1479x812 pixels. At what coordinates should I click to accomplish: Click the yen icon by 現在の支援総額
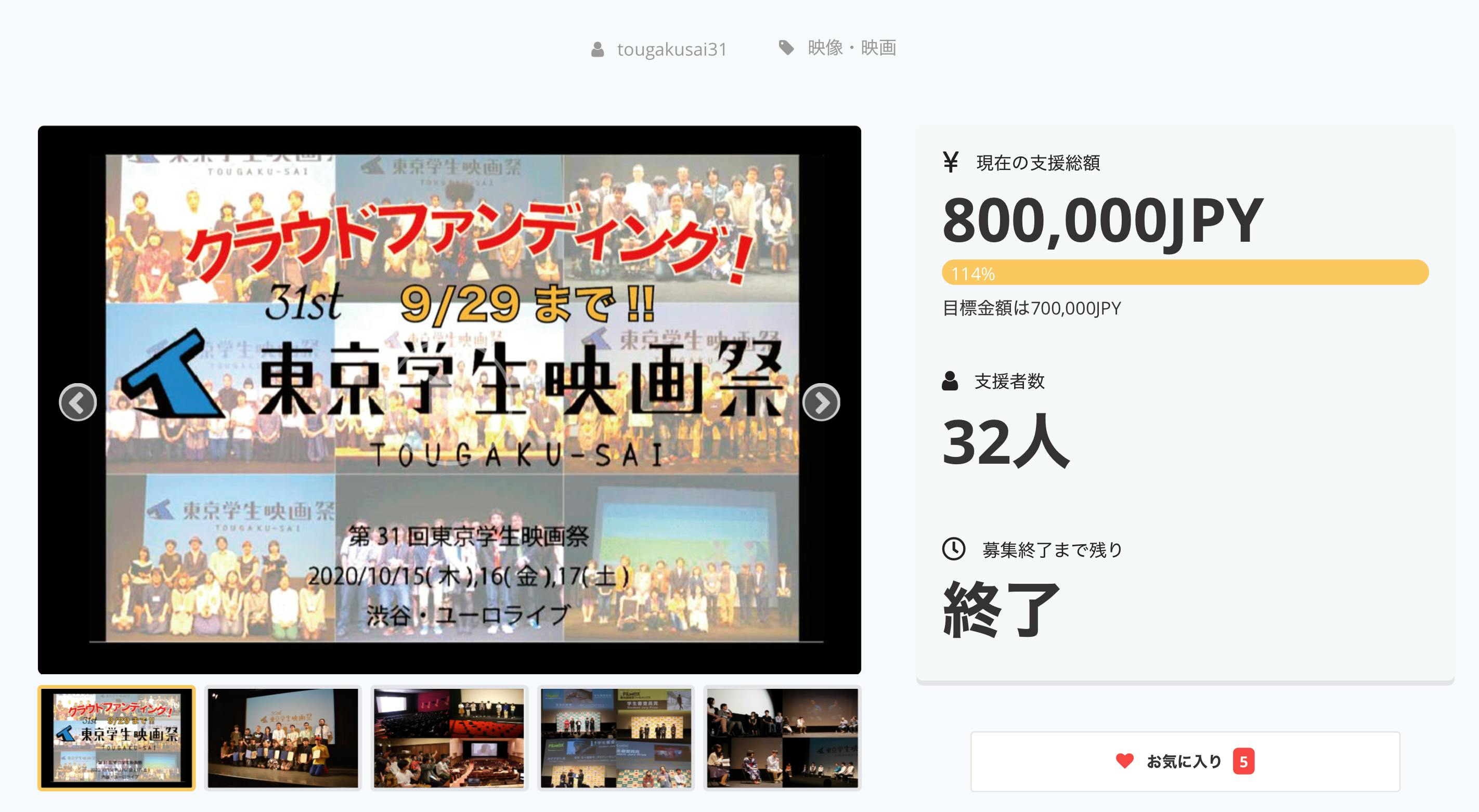pyautogui.click(x=951, y=162)
